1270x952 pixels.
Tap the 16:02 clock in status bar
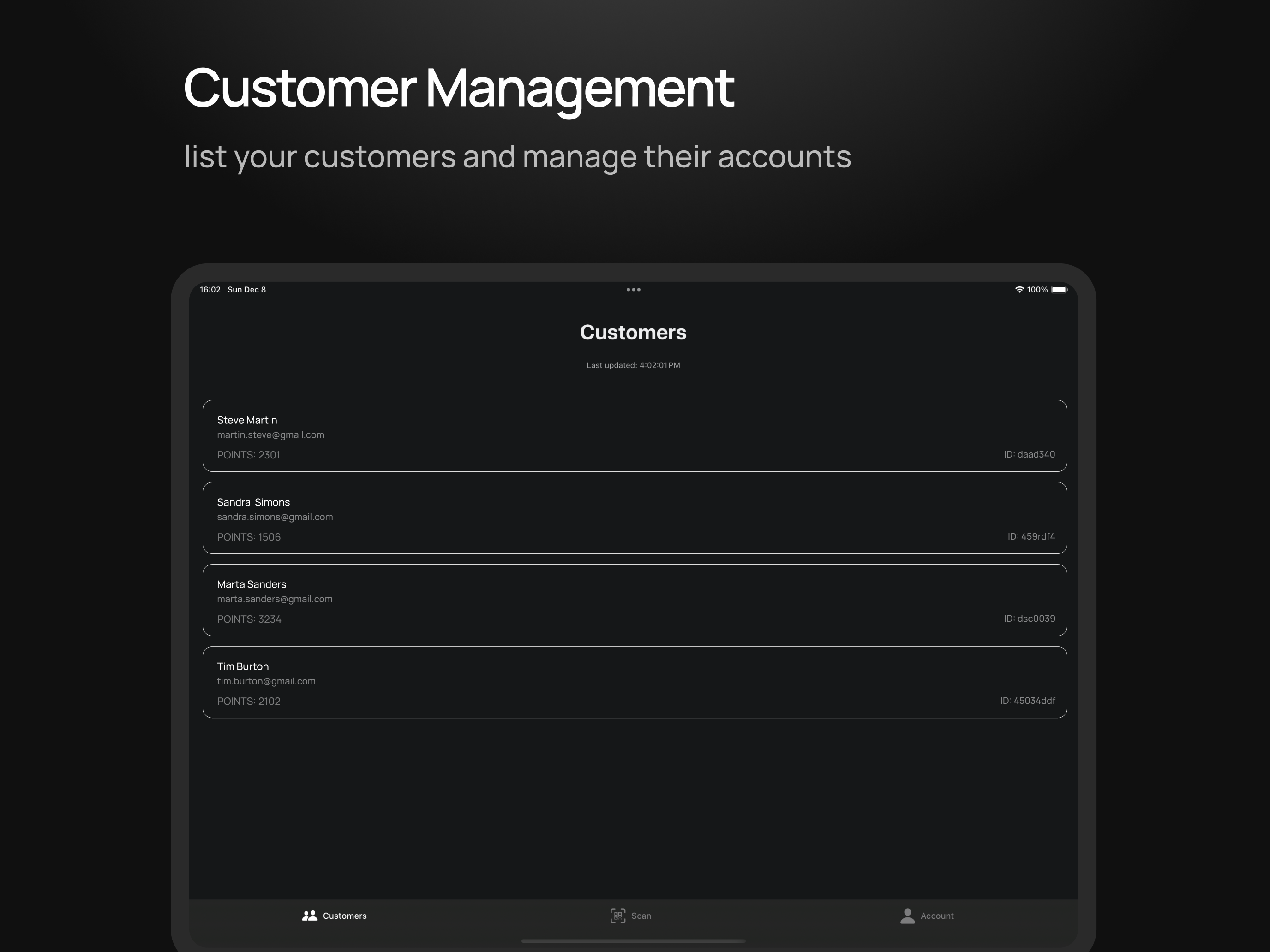[210, 290]
